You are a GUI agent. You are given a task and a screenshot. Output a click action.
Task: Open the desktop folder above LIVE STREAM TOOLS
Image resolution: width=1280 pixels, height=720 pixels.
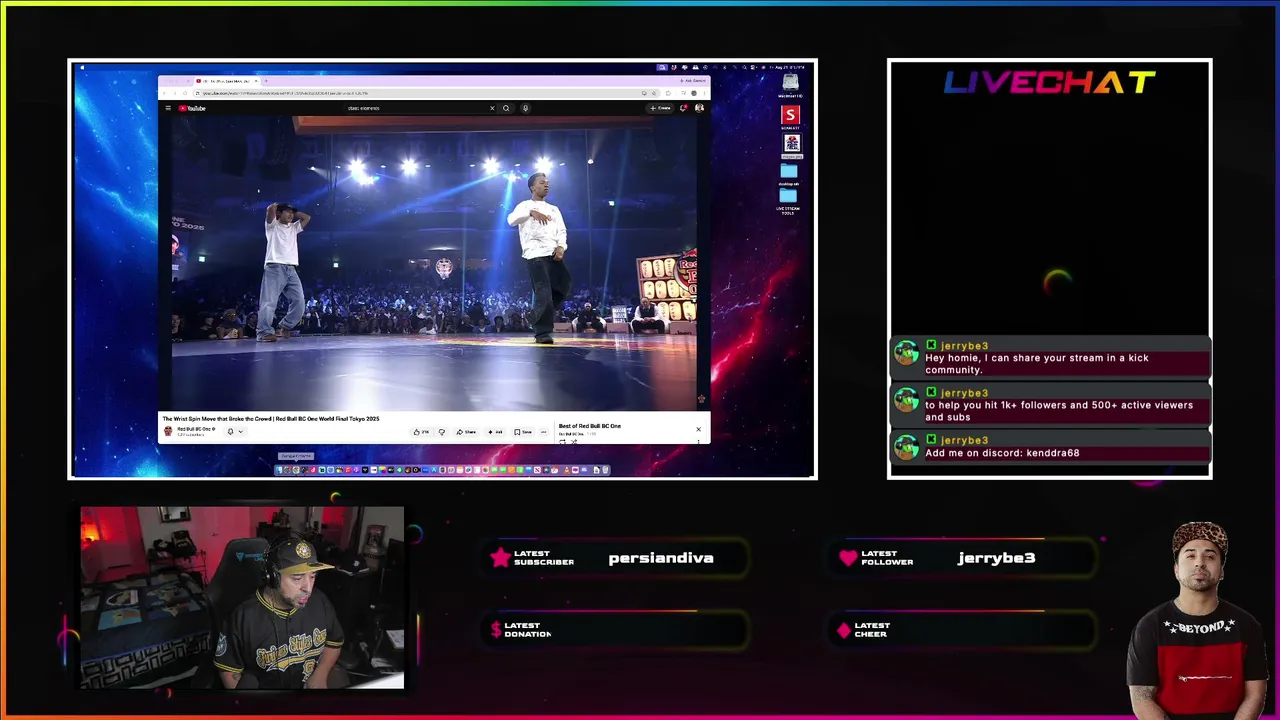click(789, 173)
